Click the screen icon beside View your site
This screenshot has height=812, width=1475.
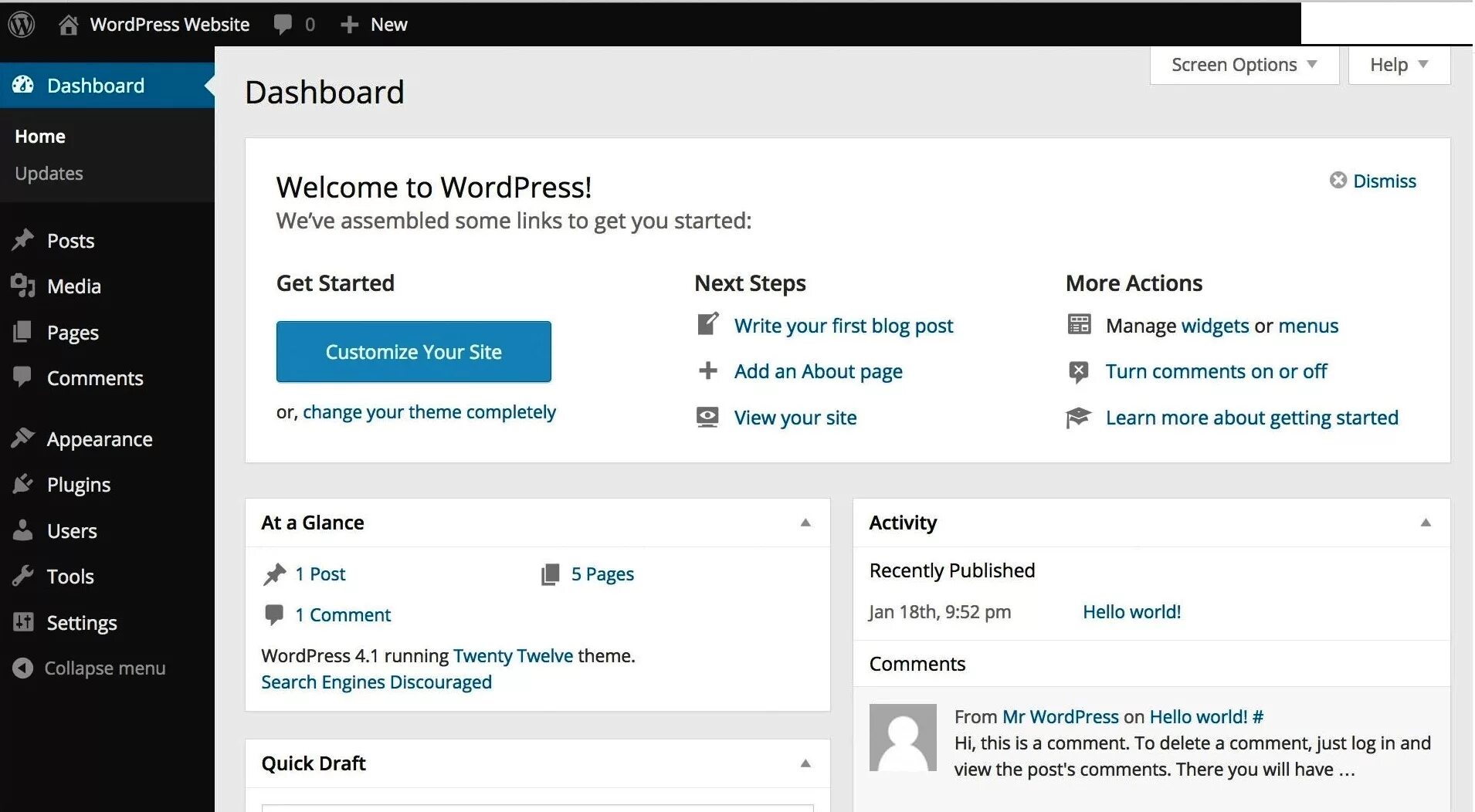pyautogui.click(x=707, y=417)
